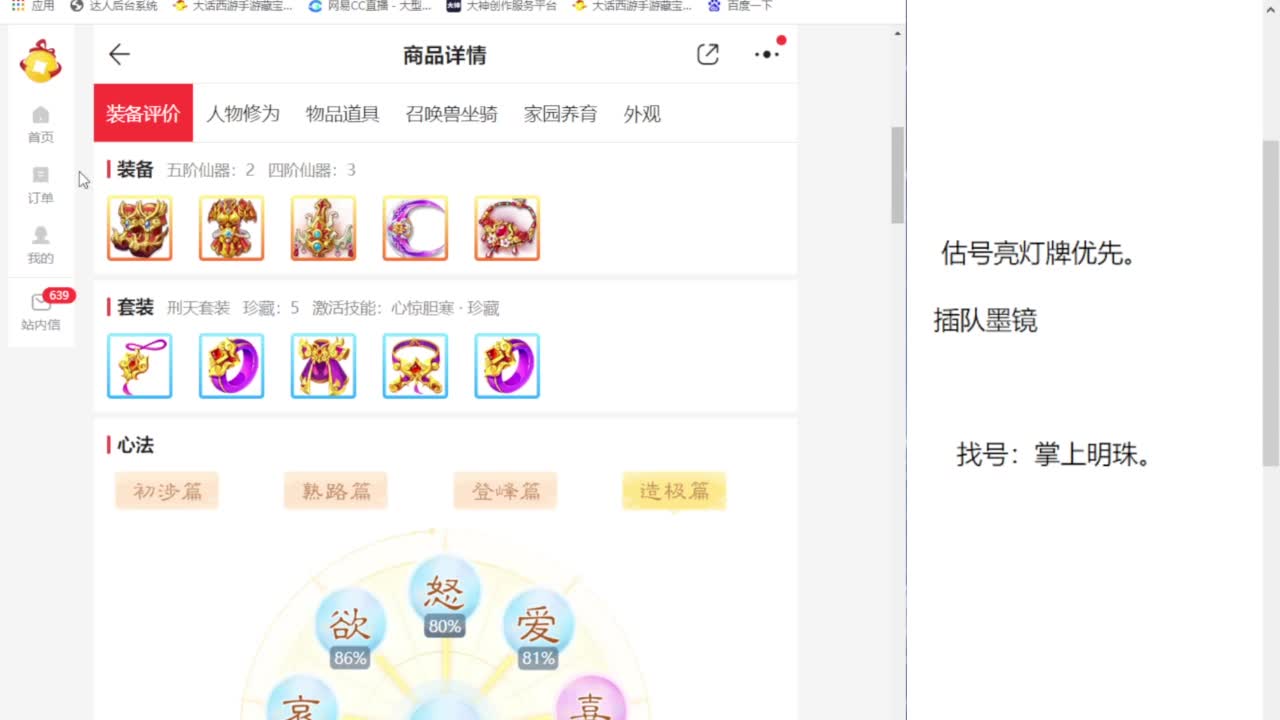Open the three-dot more menu
Viewport: 1280px width, 720px height.
click(767, 54)
